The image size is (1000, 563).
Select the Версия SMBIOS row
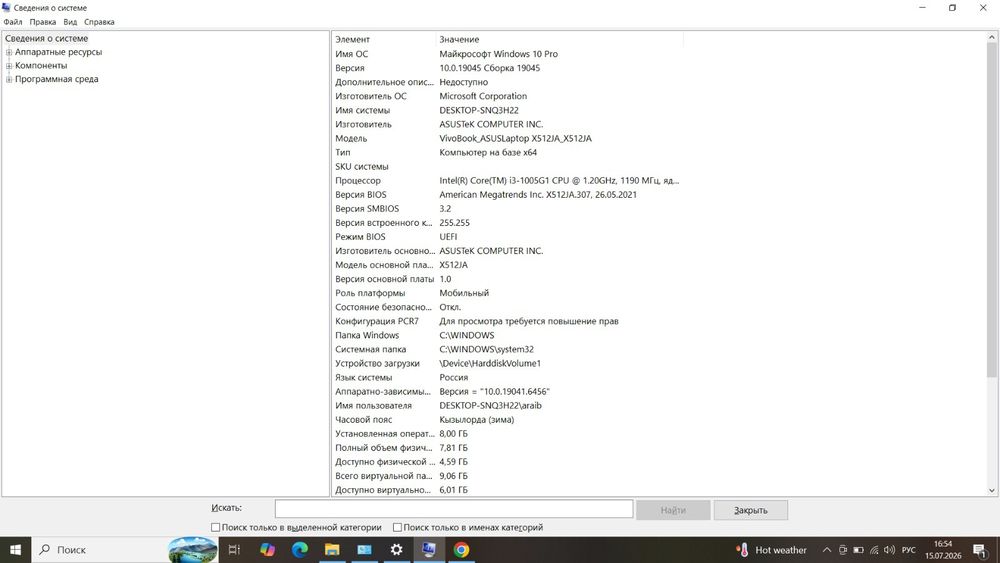[508, 208]
